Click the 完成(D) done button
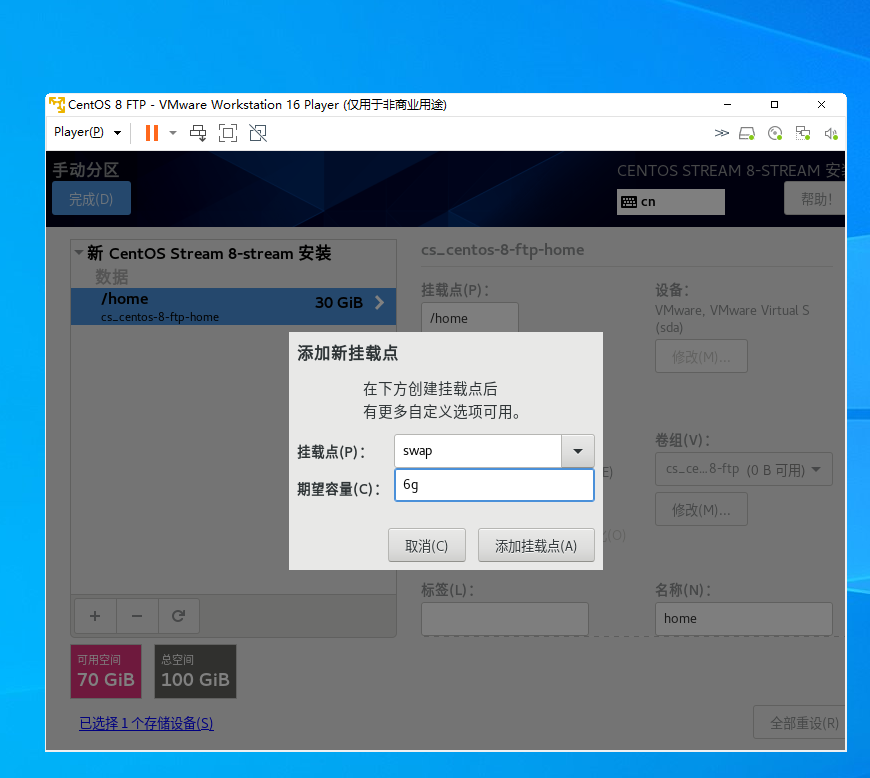 click(92, 199)
